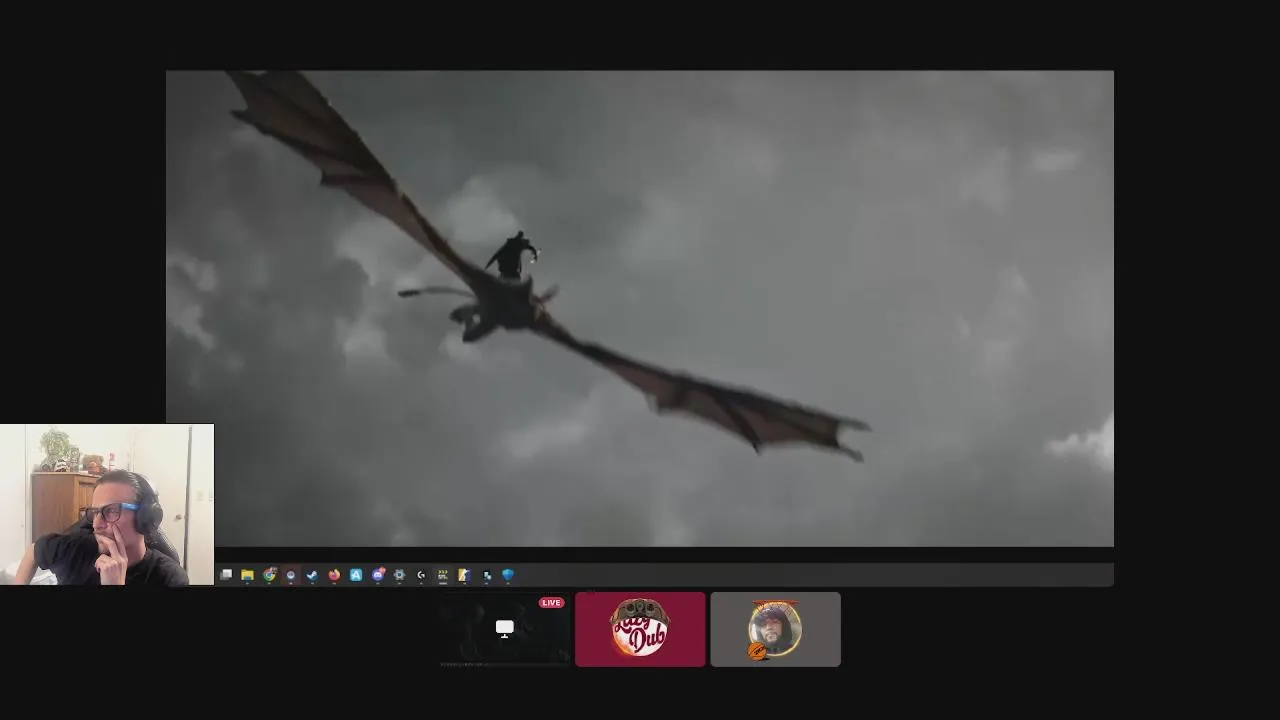
Task: Click the shared dragon video stream
Action: [640, 308]
